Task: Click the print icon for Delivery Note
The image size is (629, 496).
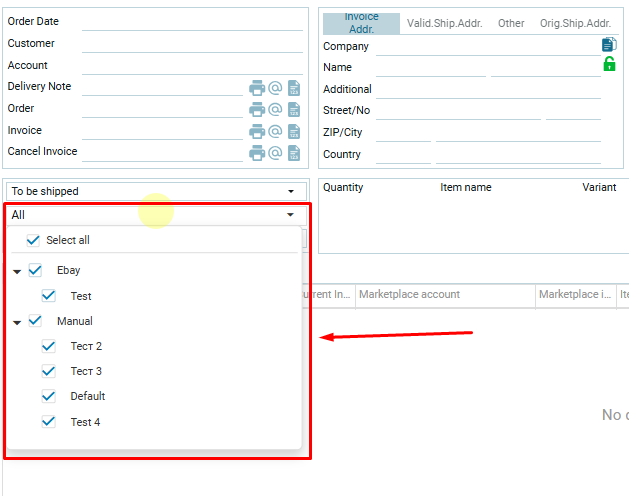Action: point(257,88)
